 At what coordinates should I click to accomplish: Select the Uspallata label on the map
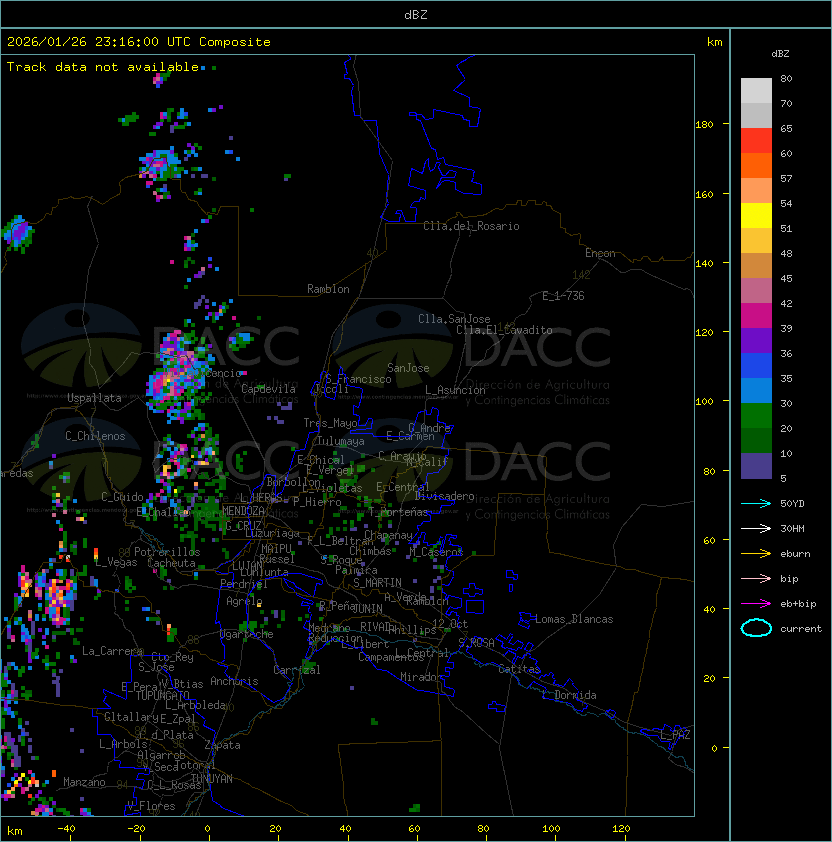tap(94, 398)
